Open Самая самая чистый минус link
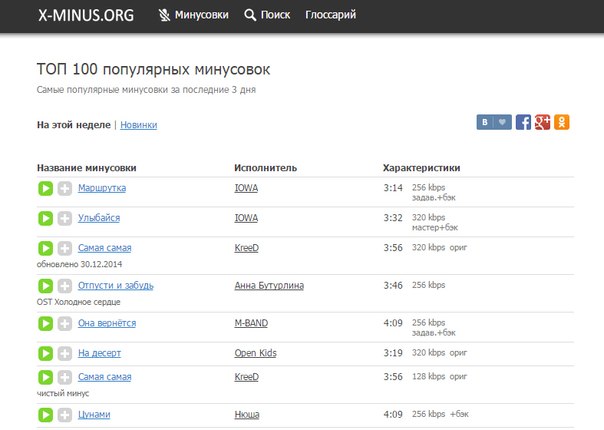The width and height of the screenshot is (604, 430). (x=105, y=377)
